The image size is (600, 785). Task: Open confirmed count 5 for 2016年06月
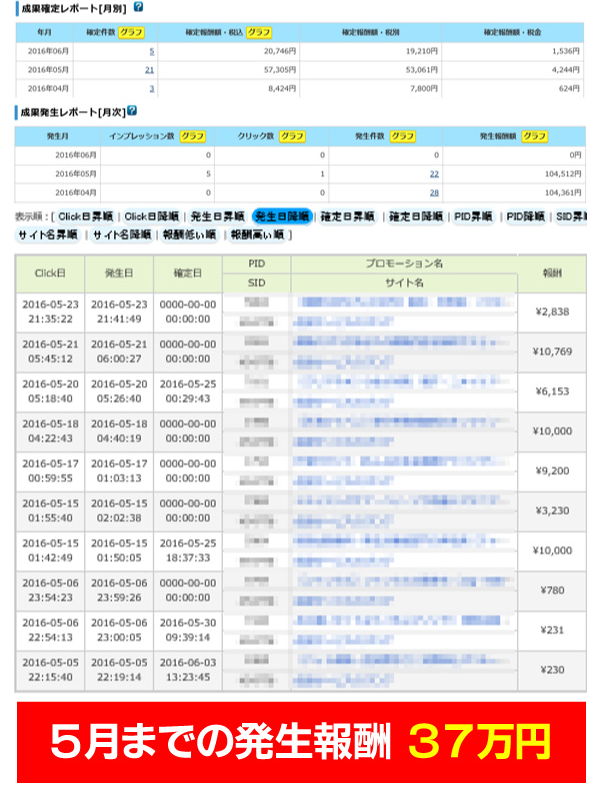point(151,51)
